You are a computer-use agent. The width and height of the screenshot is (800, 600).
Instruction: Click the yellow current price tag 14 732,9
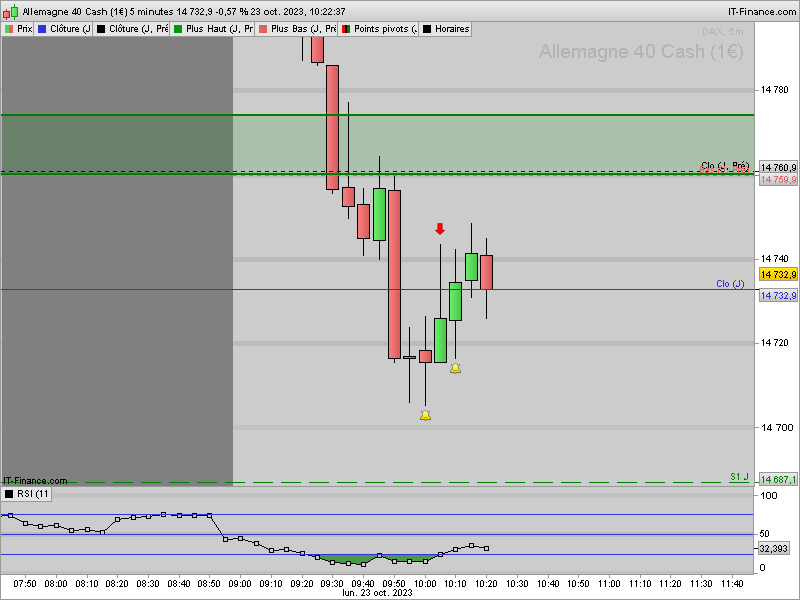point(778,274)
